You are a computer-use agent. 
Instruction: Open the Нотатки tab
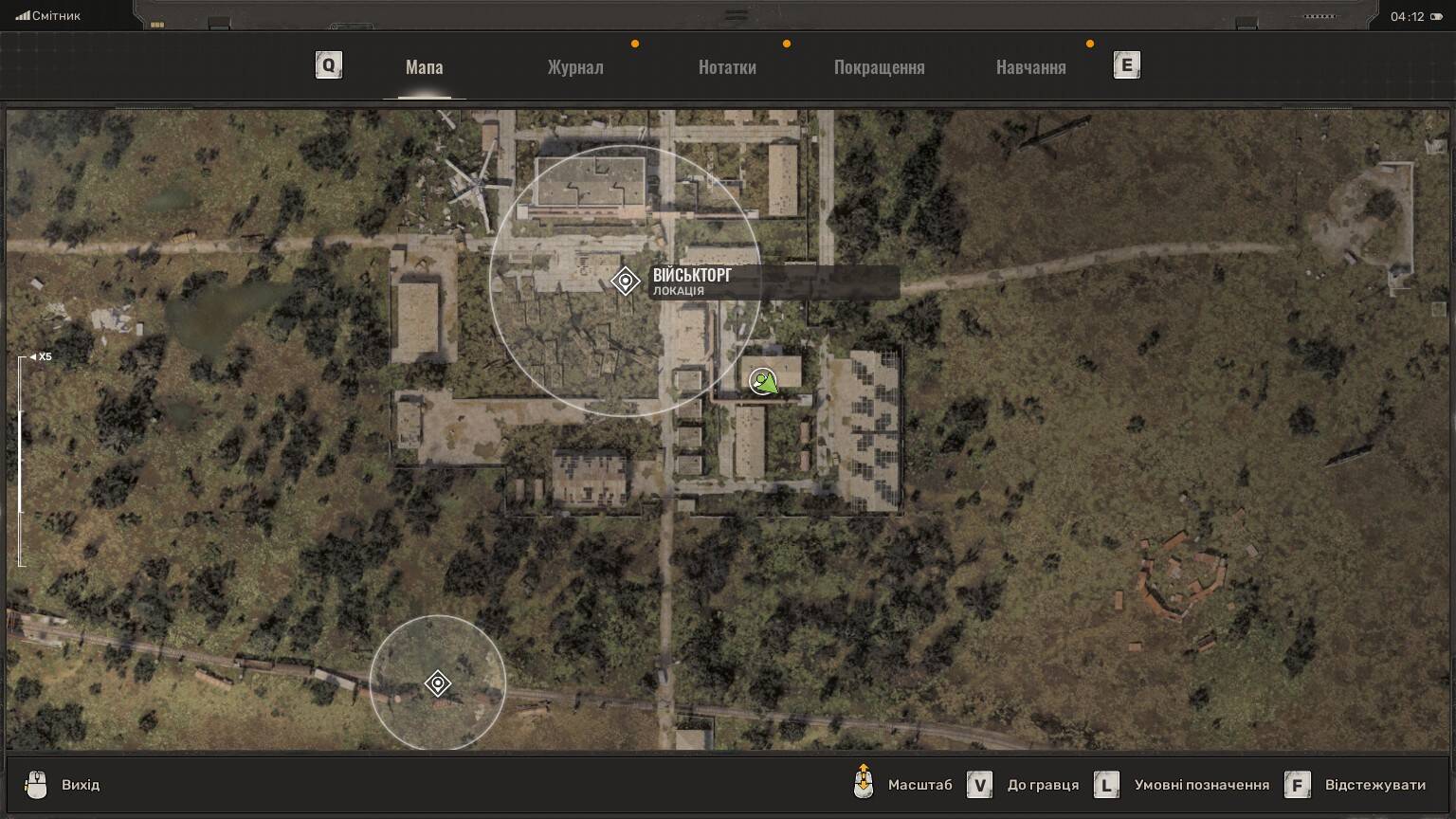coord(727,67)
